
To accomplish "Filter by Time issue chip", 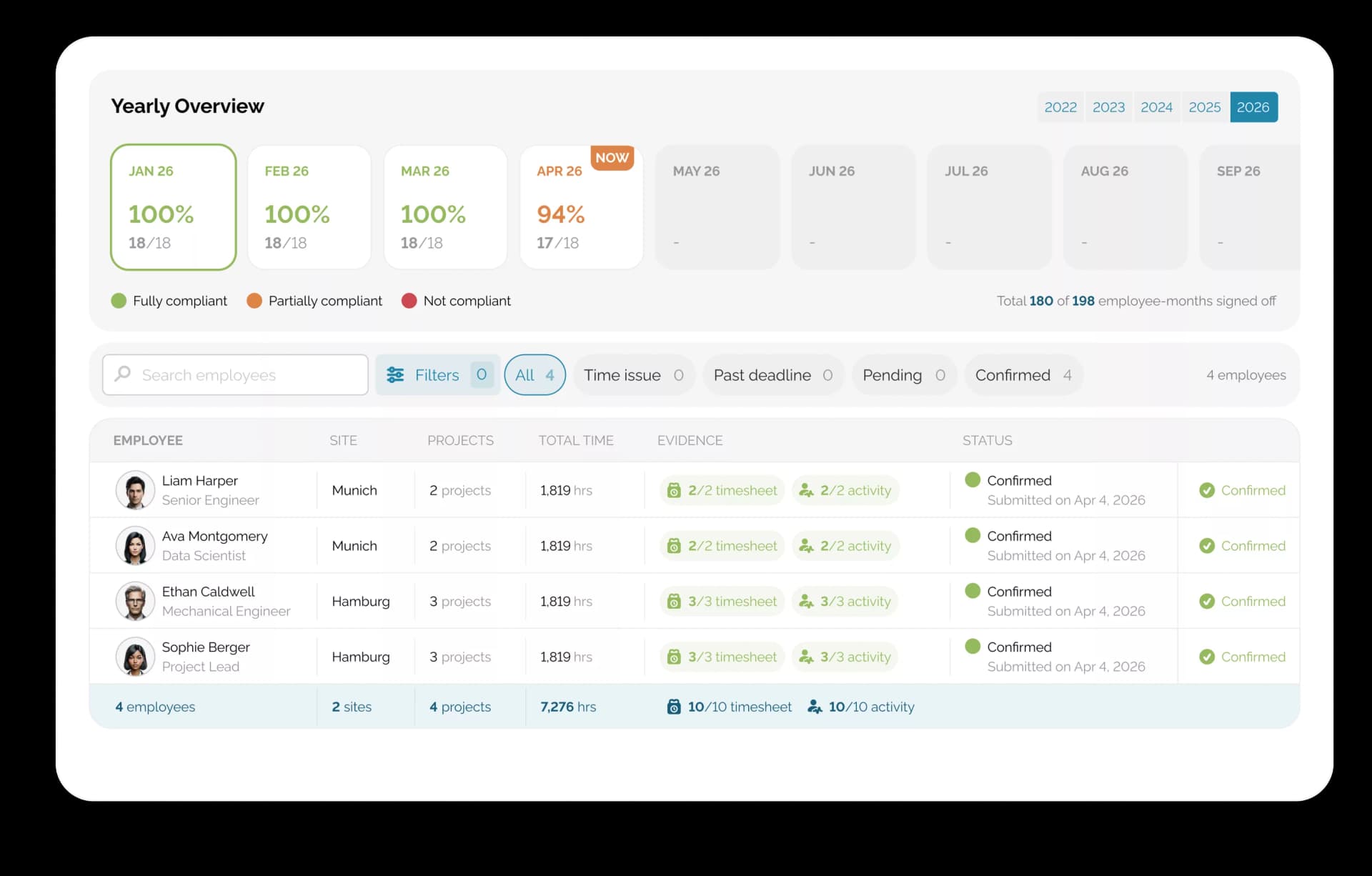I will (633, 375).
